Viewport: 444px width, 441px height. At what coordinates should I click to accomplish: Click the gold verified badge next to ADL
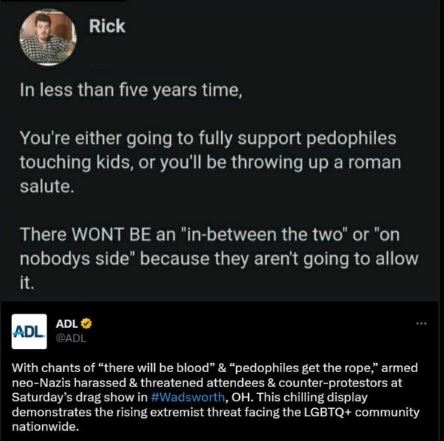(x=86, y=323)
